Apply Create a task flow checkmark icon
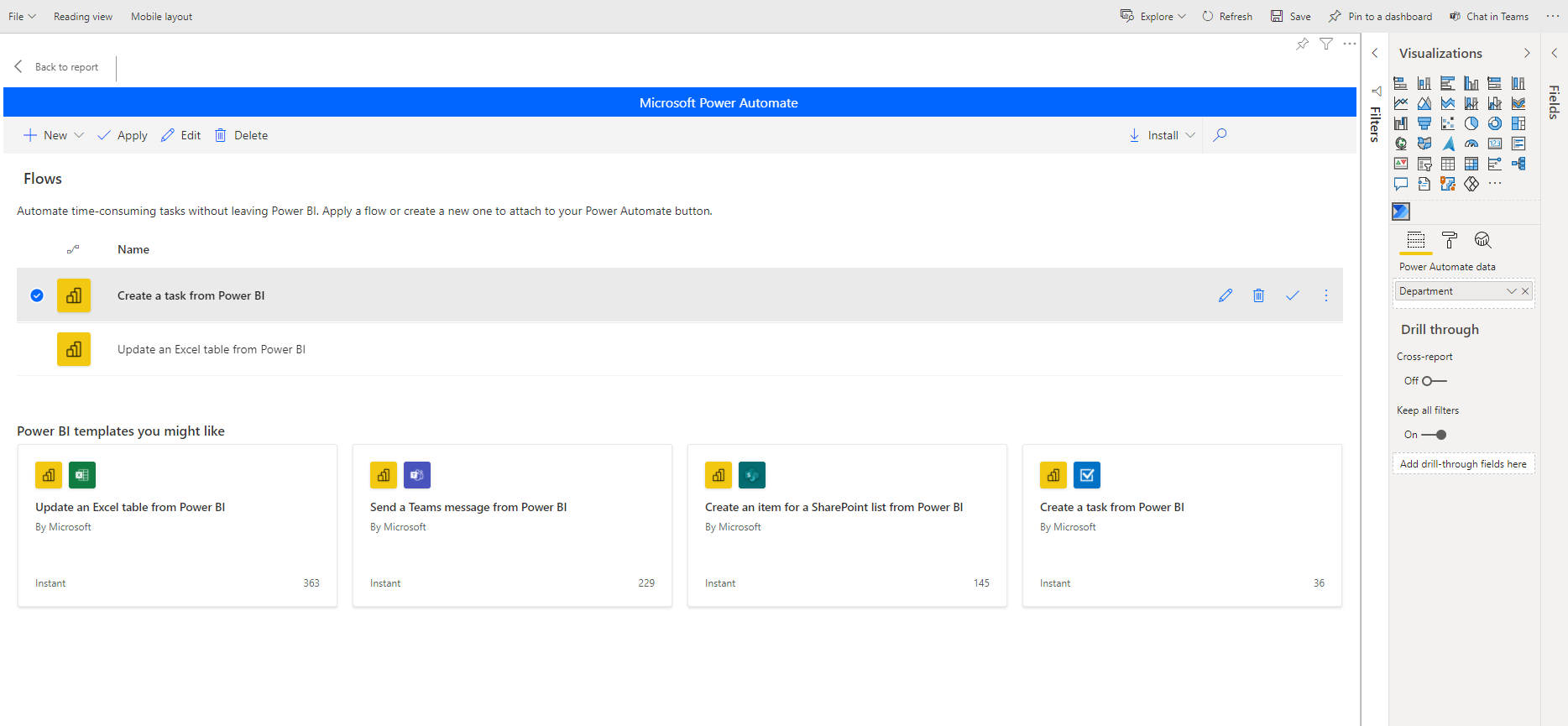The image size is (1568, 726). (1293, 295)
